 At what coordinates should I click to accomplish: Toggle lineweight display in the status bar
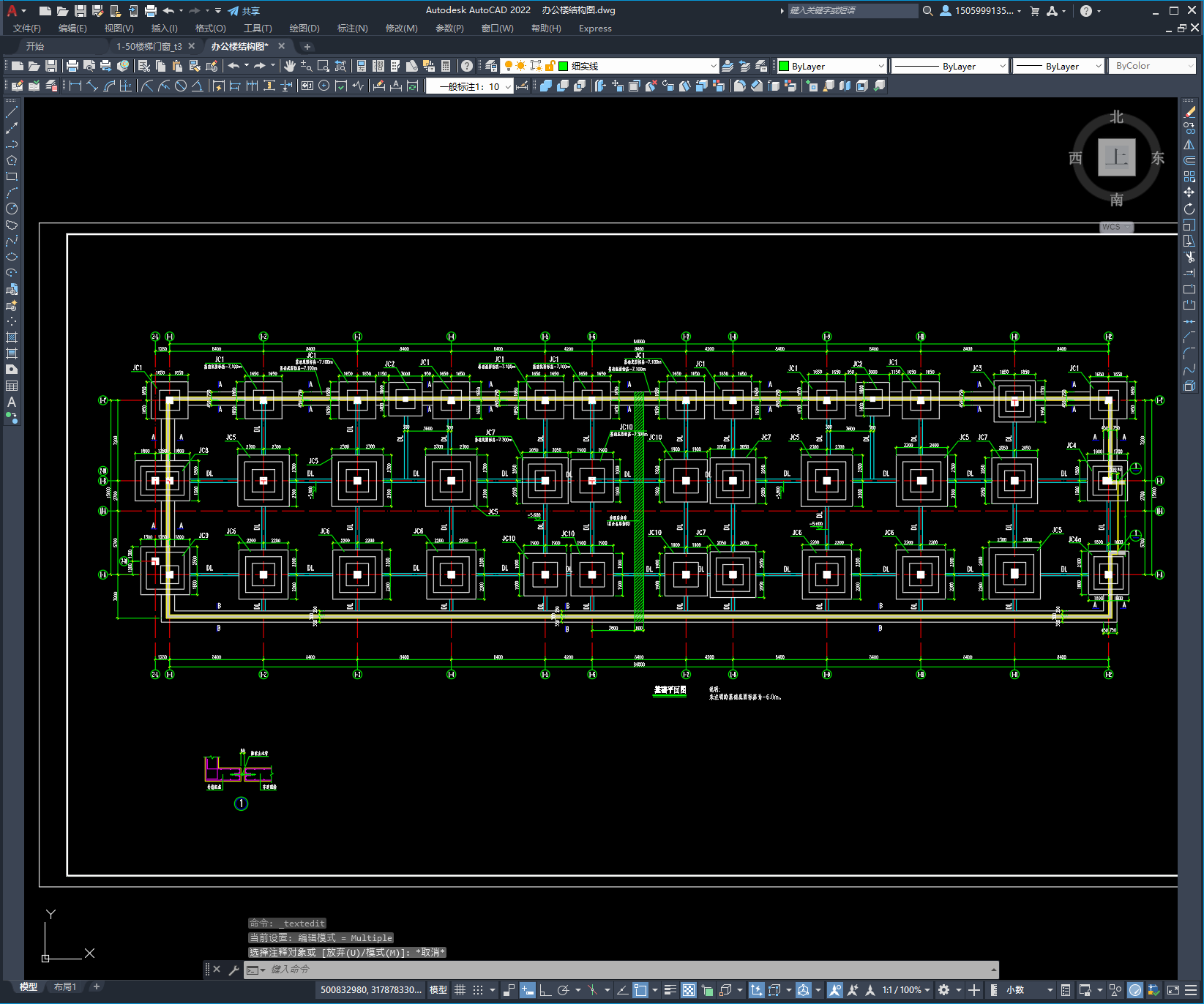coord(670,990)
